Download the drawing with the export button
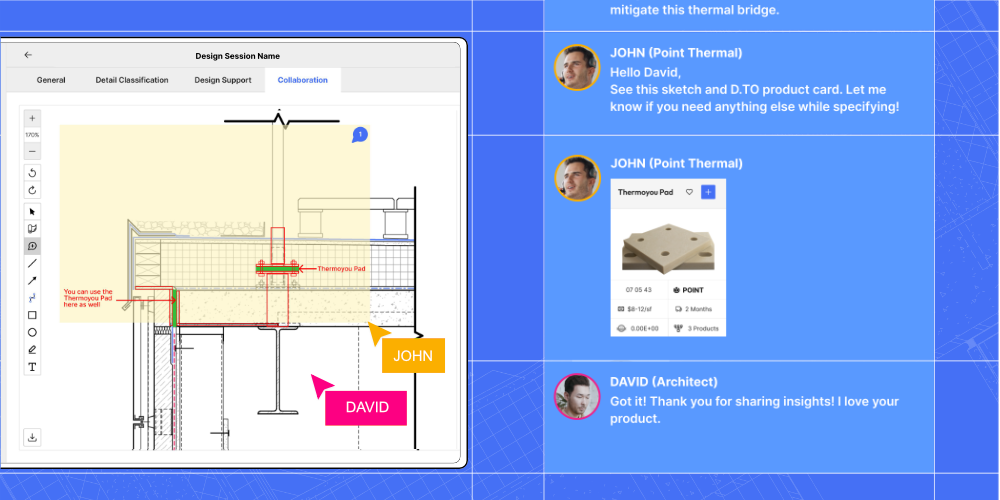The image size is (1000, 500). pos(32,437)
